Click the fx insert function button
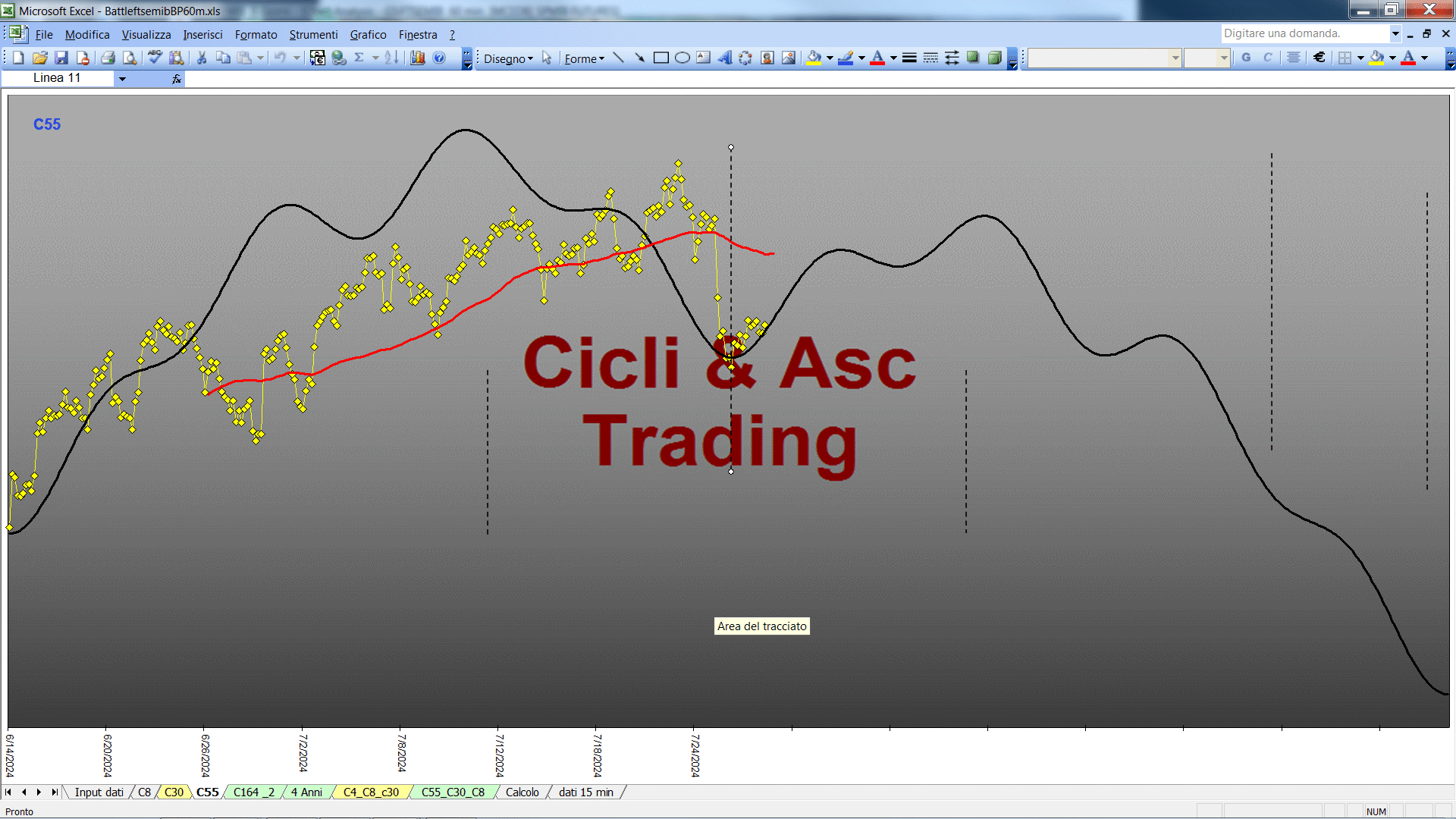This screenshot has height=819, width=1456. [x=176, y=78]
